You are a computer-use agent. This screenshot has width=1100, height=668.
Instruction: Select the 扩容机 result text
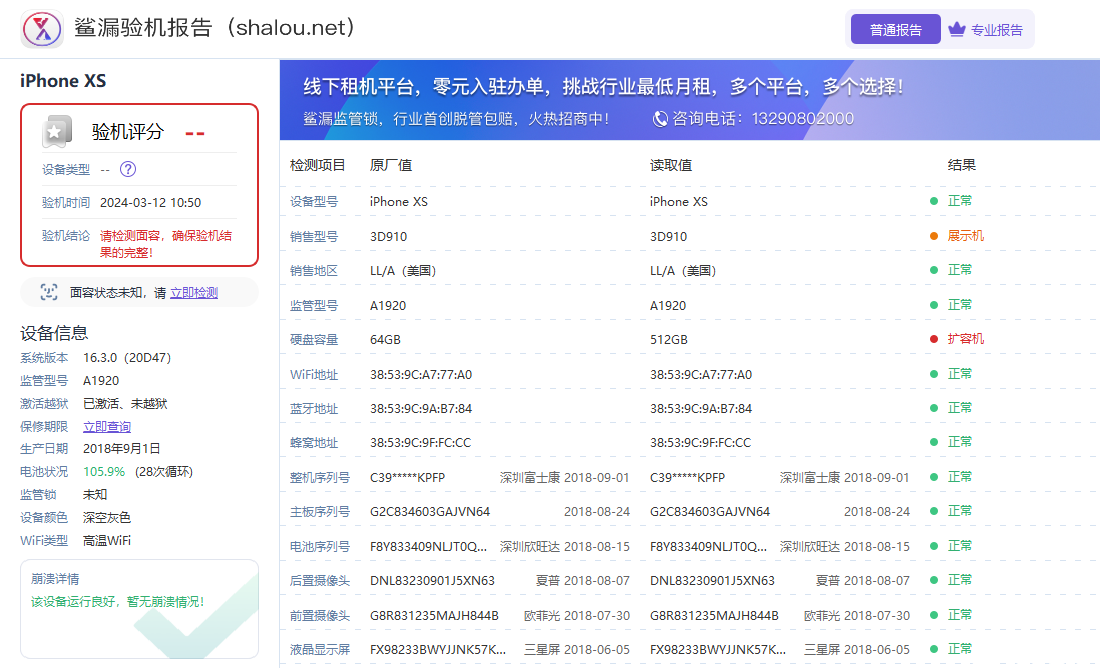point(965,339)
